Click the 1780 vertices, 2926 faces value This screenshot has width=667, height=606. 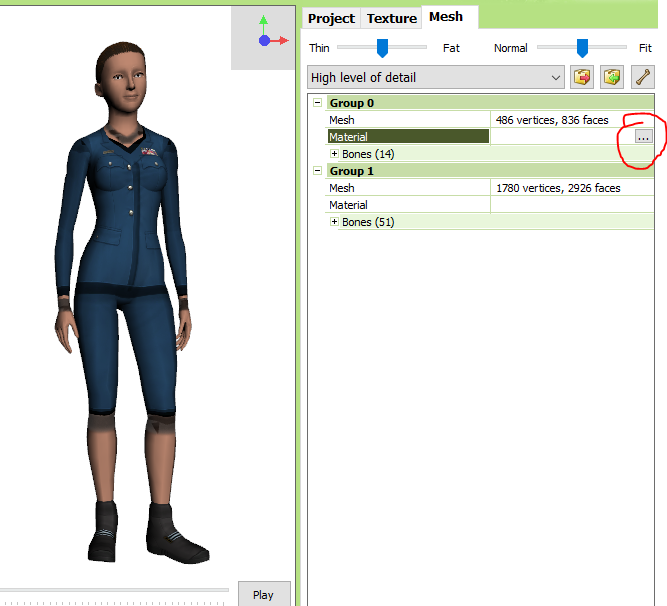(x=558, y=188)
